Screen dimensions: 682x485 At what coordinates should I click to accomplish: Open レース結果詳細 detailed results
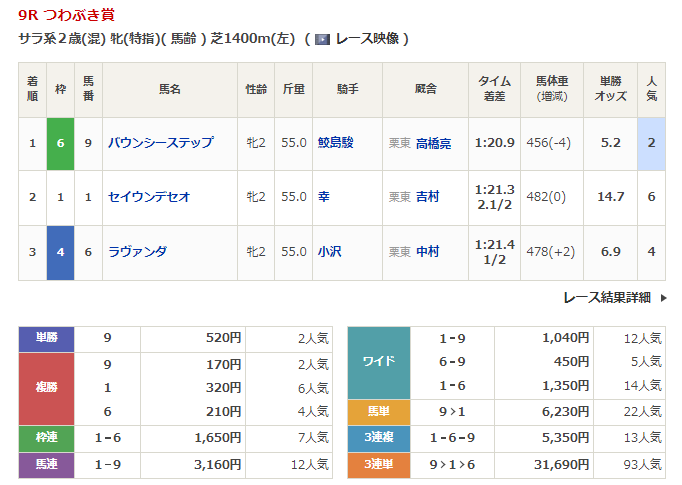[606, 297]
